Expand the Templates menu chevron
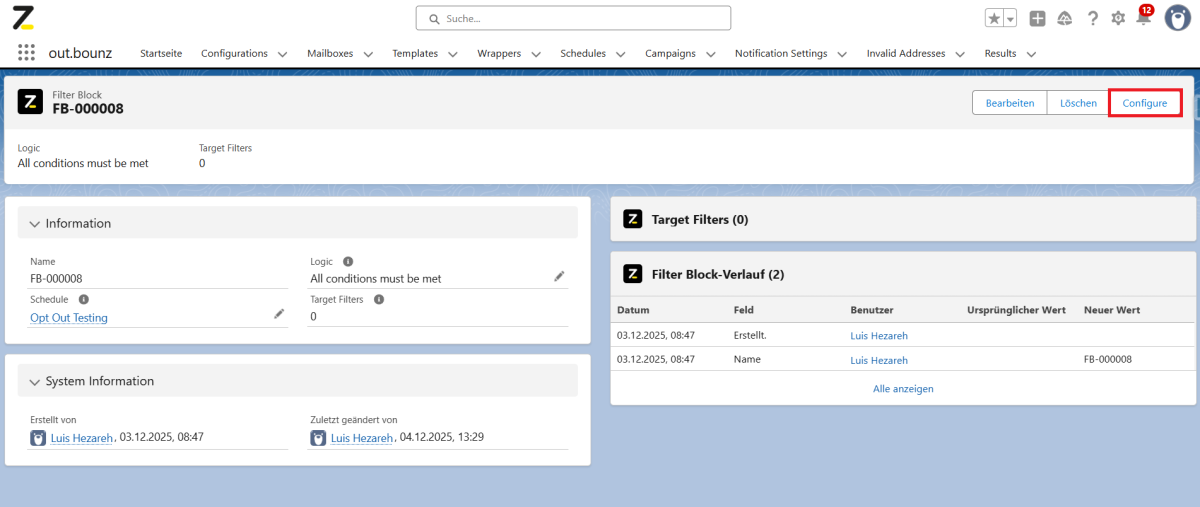The width and height of the screenshot is (1200, 507). pyautogui.click(x=452, y=54)
